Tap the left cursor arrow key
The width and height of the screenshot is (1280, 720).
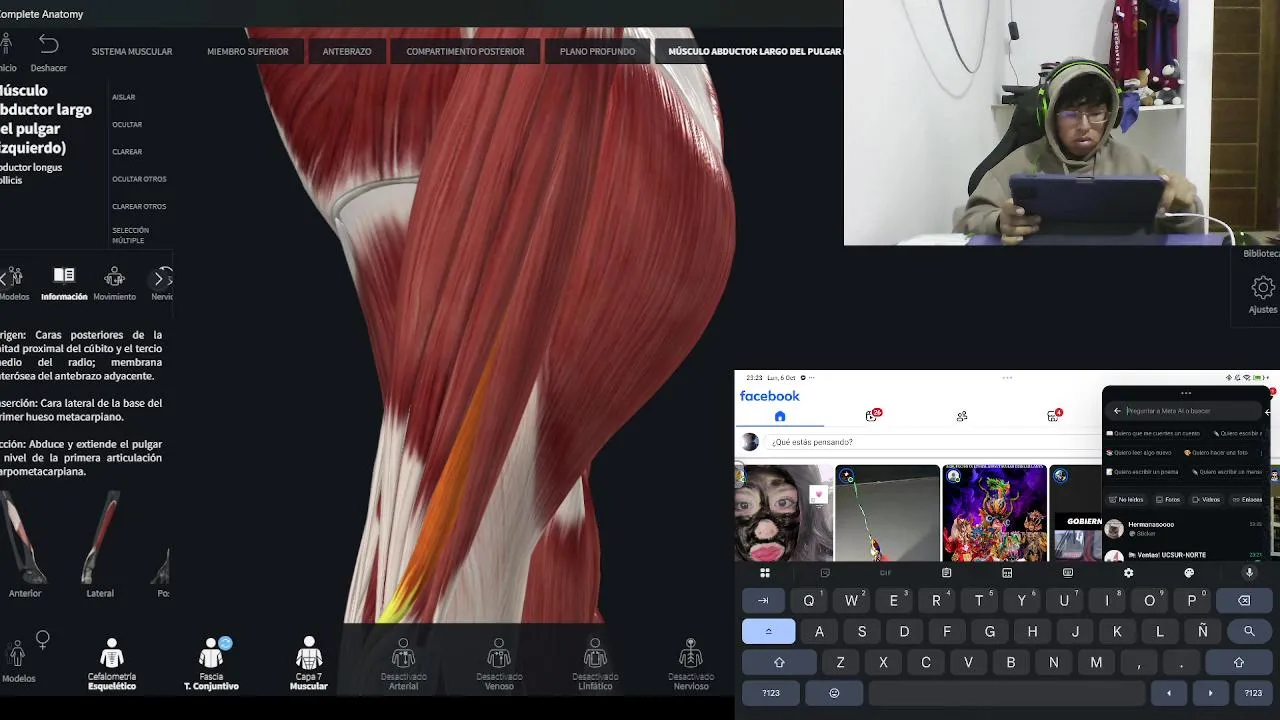pos(1168,692)
